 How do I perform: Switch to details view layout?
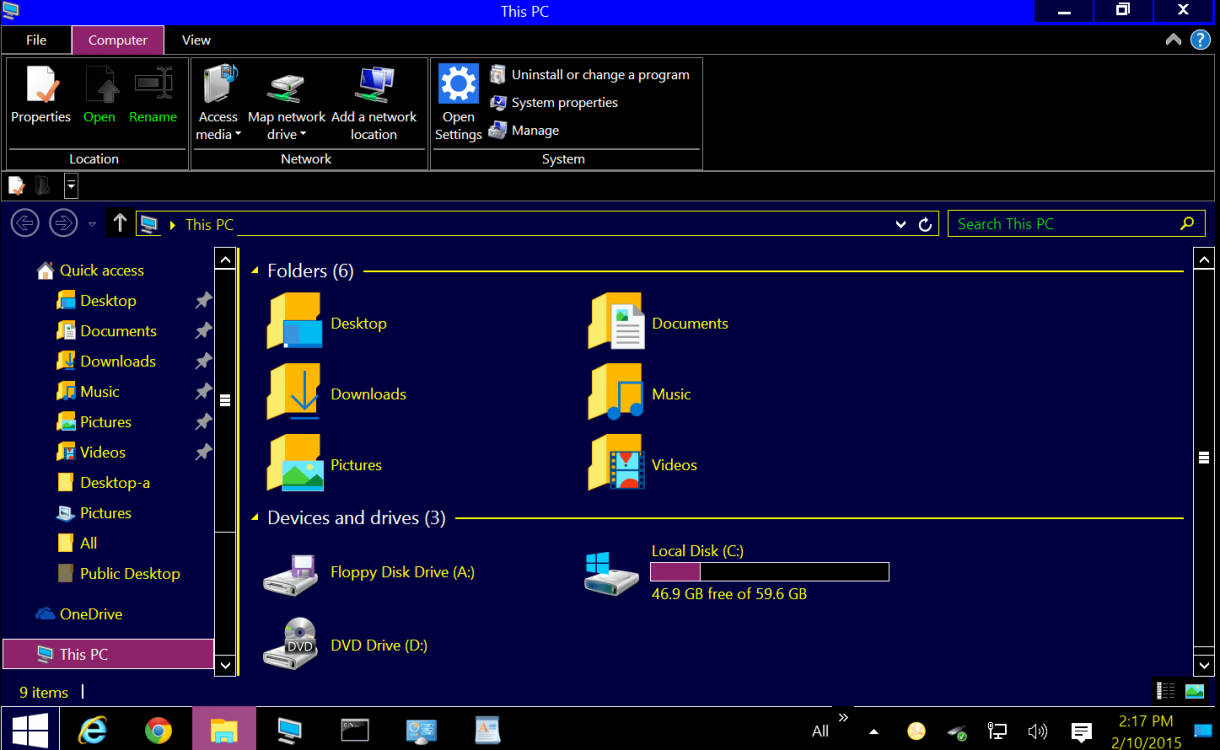pos(1166,691)
